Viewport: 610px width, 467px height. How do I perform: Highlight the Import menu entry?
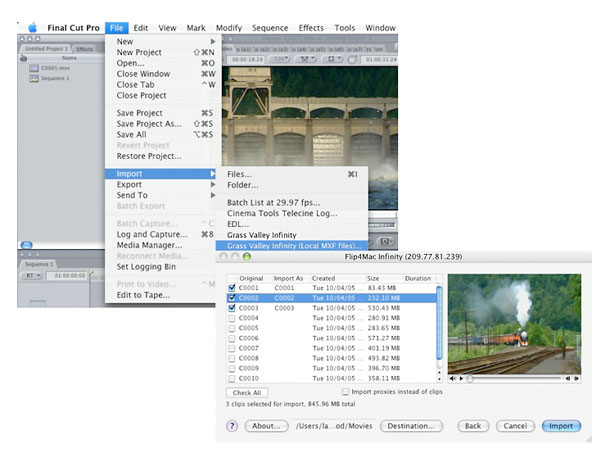pyautogui.click(x=160, y=174)
